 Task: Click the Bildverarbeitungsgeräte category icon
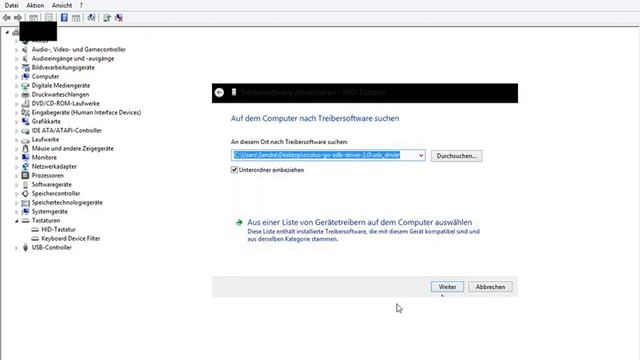25,67
